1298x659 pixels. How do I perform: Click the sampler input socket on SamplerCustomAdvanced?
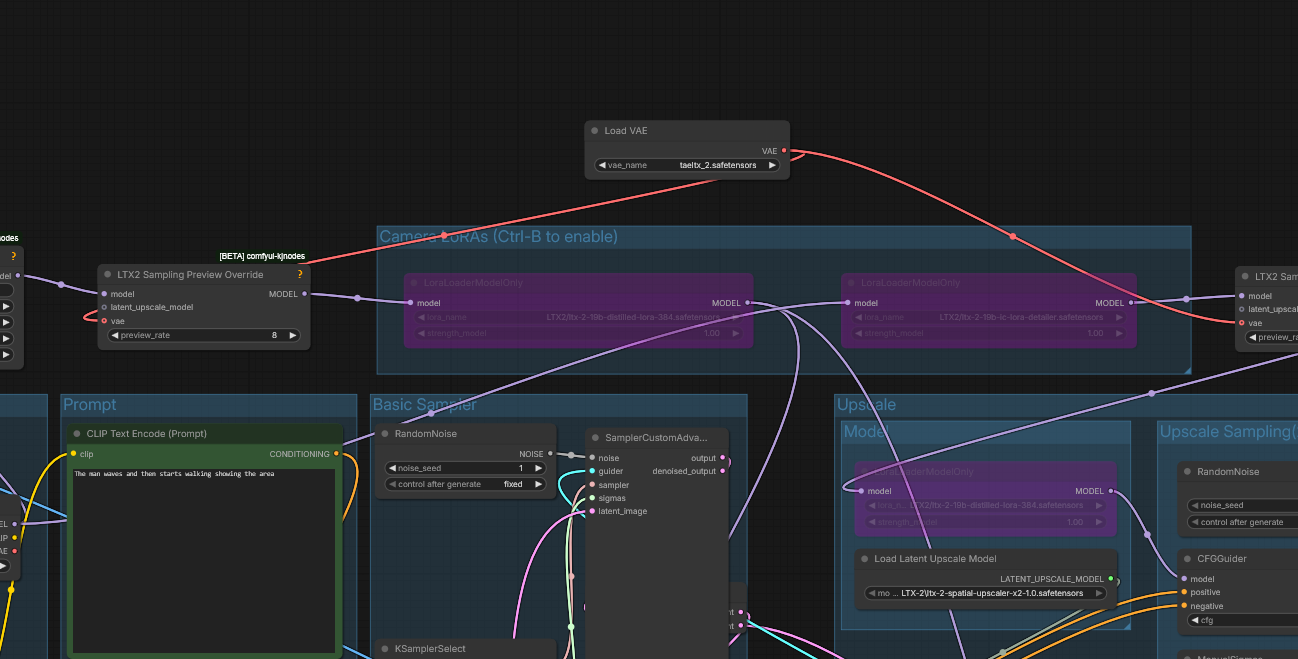(592, 485)
